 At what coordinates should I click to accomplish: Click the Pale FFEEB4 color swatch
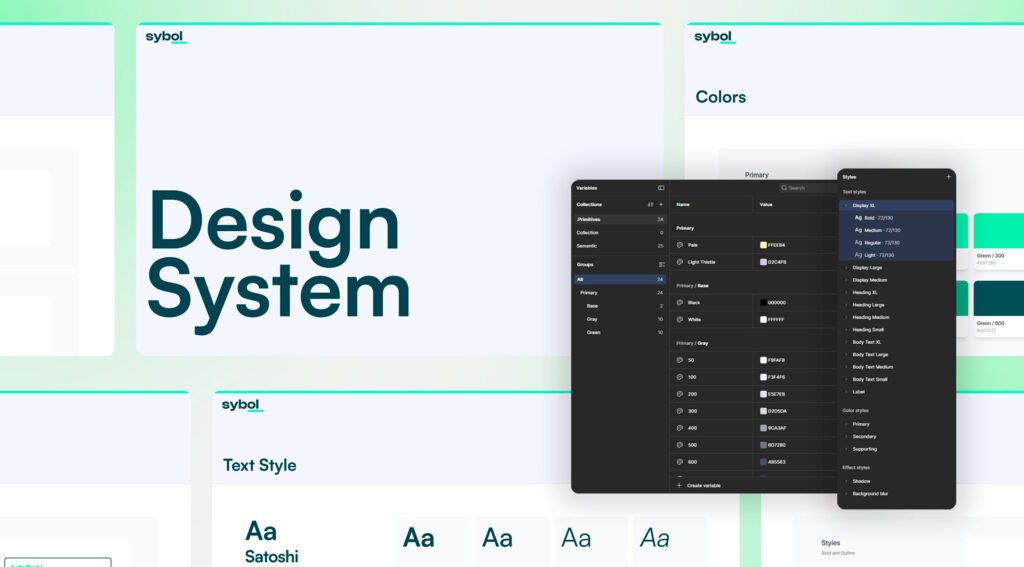tap(763, 245)
